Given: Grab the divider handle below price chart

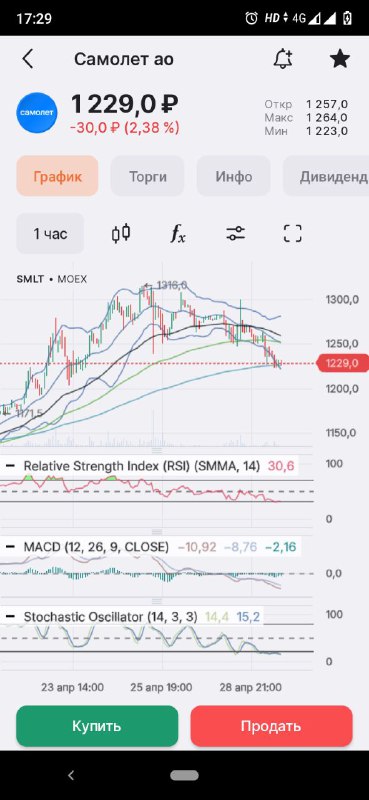Looking at the screenshot, I should tap(157, 451).
